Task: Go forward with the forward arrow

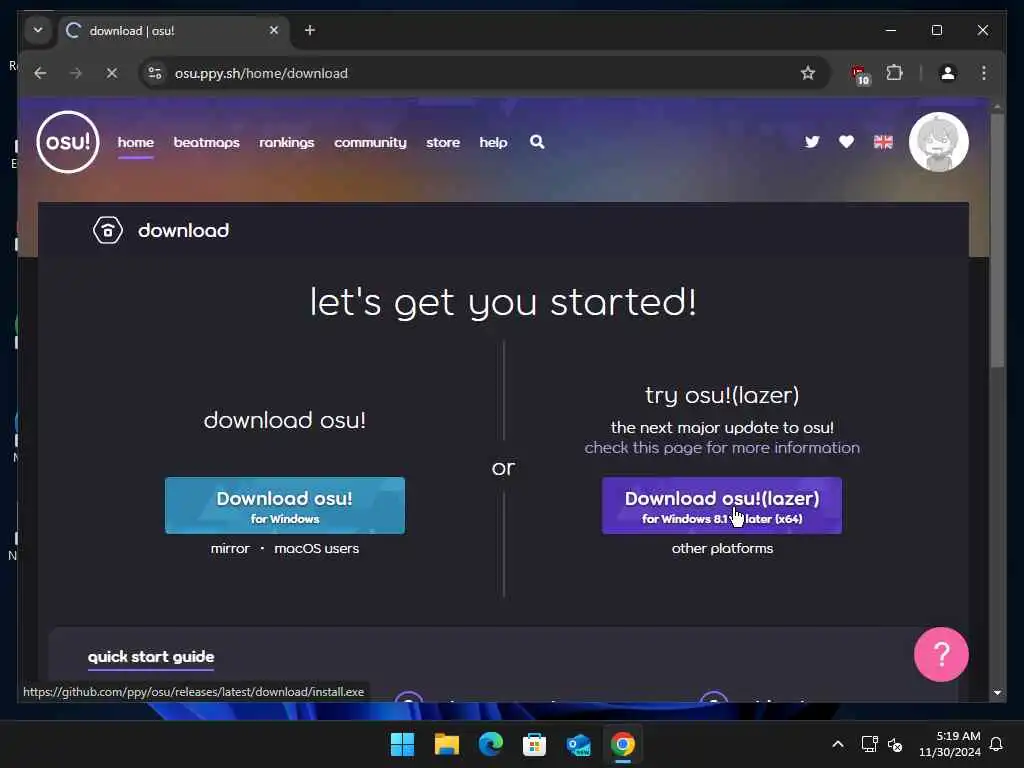Action: [x=76, y=73]
